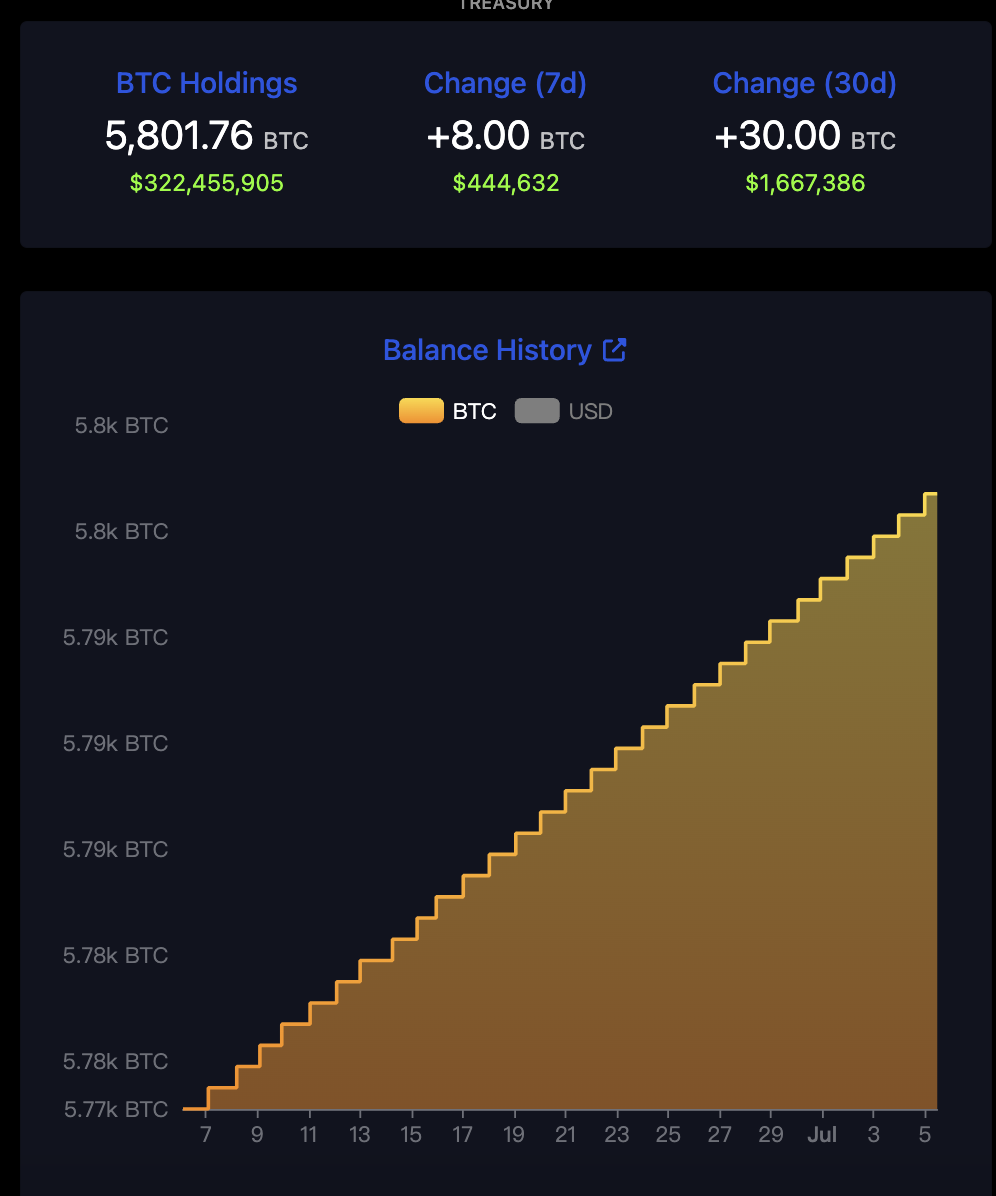996x1196 pixels.
Task: Click the $1,667,386 monthly change amount
Action: point(805,183)
